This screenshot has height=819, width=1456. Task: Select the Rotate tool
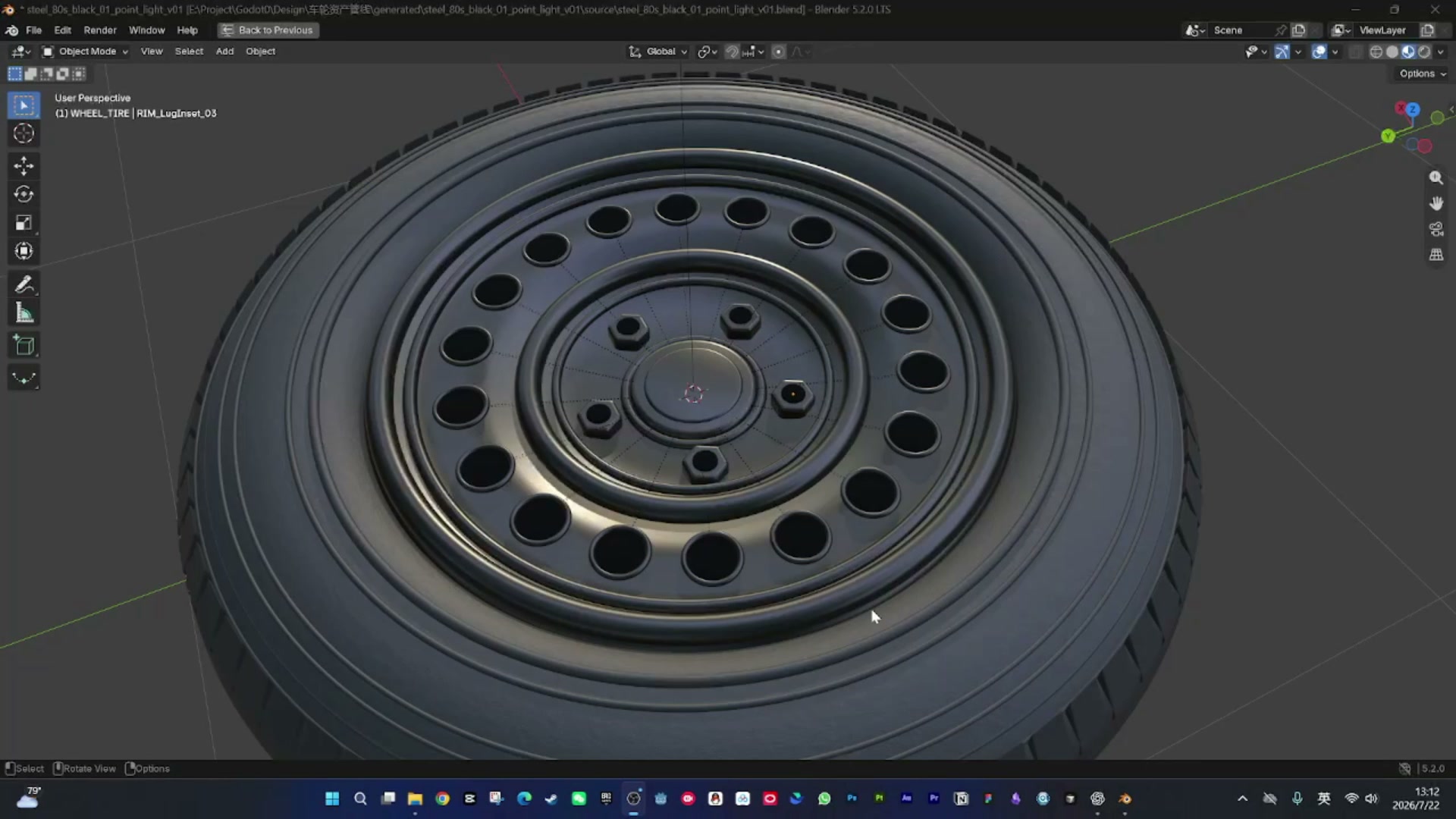point(24,194)
